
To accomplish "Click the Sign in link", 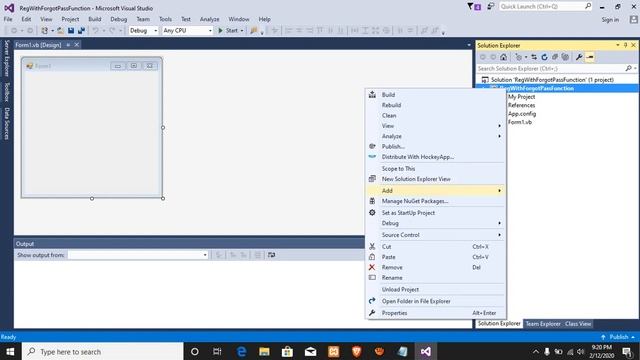I will click(x=610, y=20).
